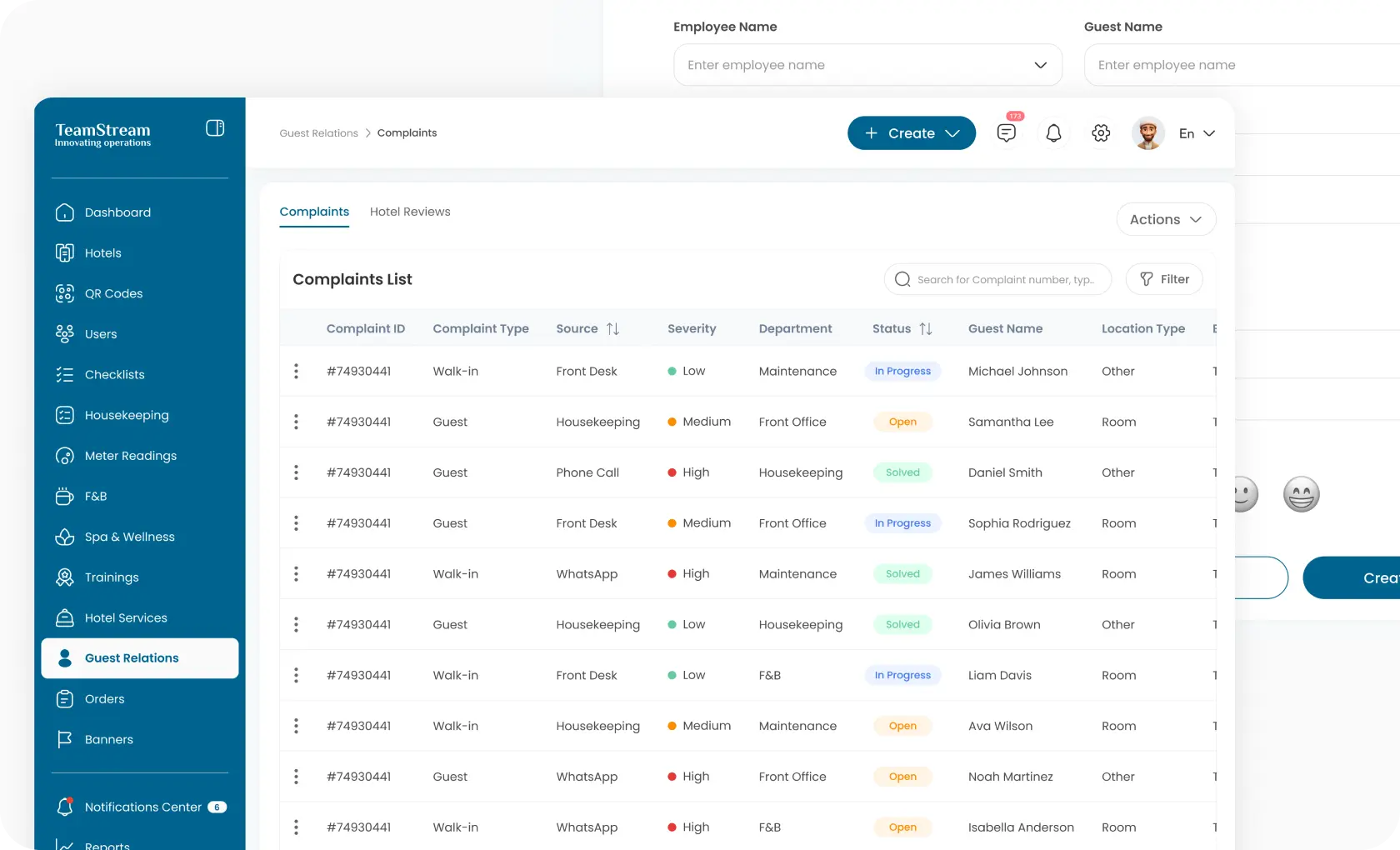
Task: Click the user profile avatar
Action: click(1147, 133)
